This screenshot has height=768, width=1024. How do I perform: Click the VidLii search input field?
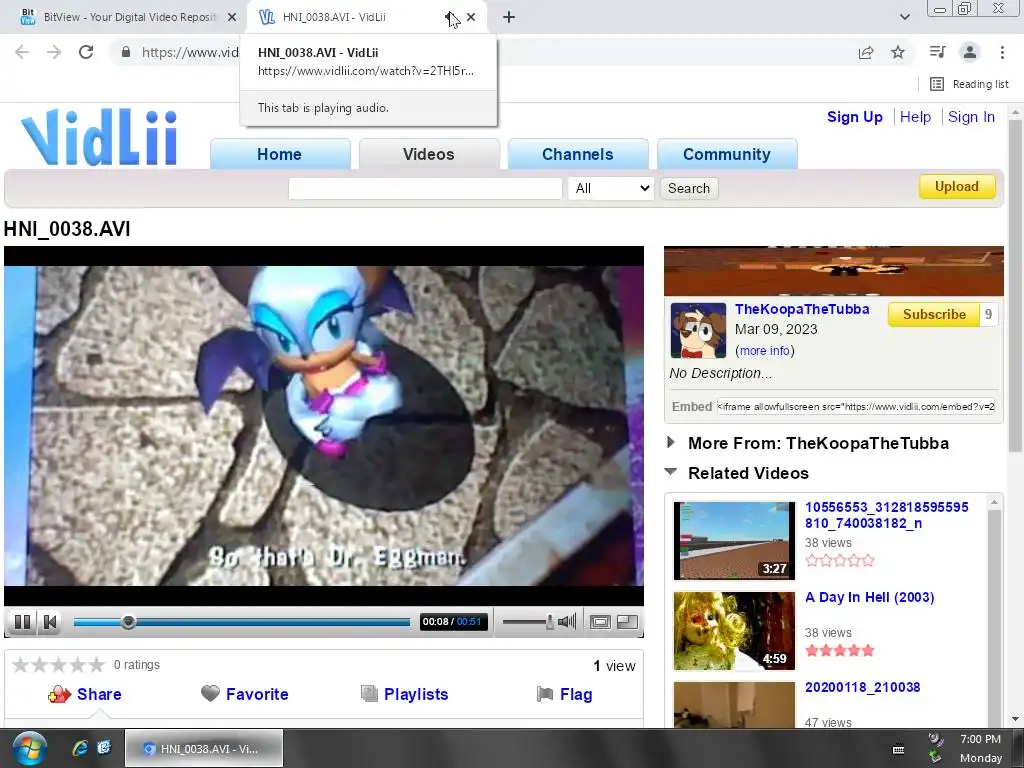click(x=425, y=188)
